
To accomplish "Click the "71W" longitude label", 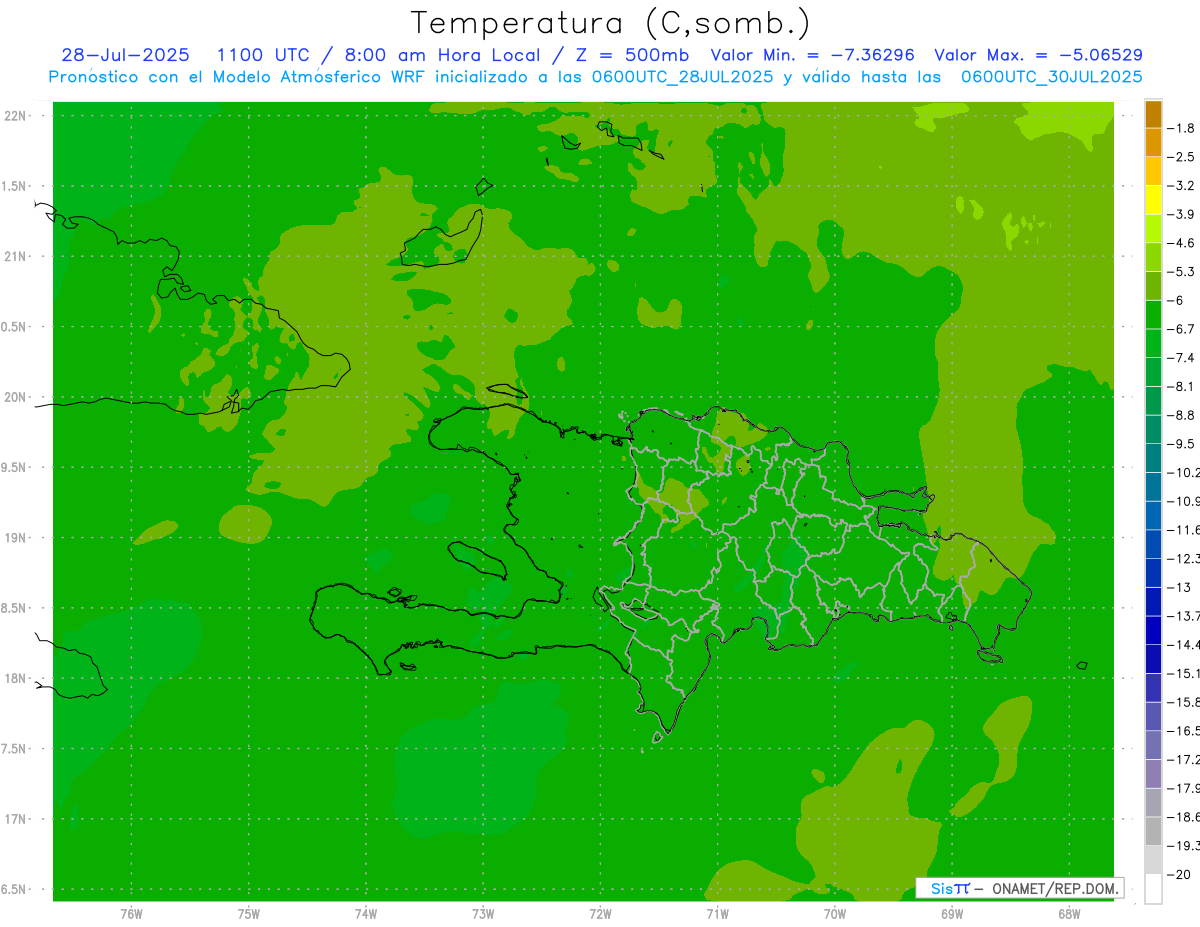I will pos(717,915).
